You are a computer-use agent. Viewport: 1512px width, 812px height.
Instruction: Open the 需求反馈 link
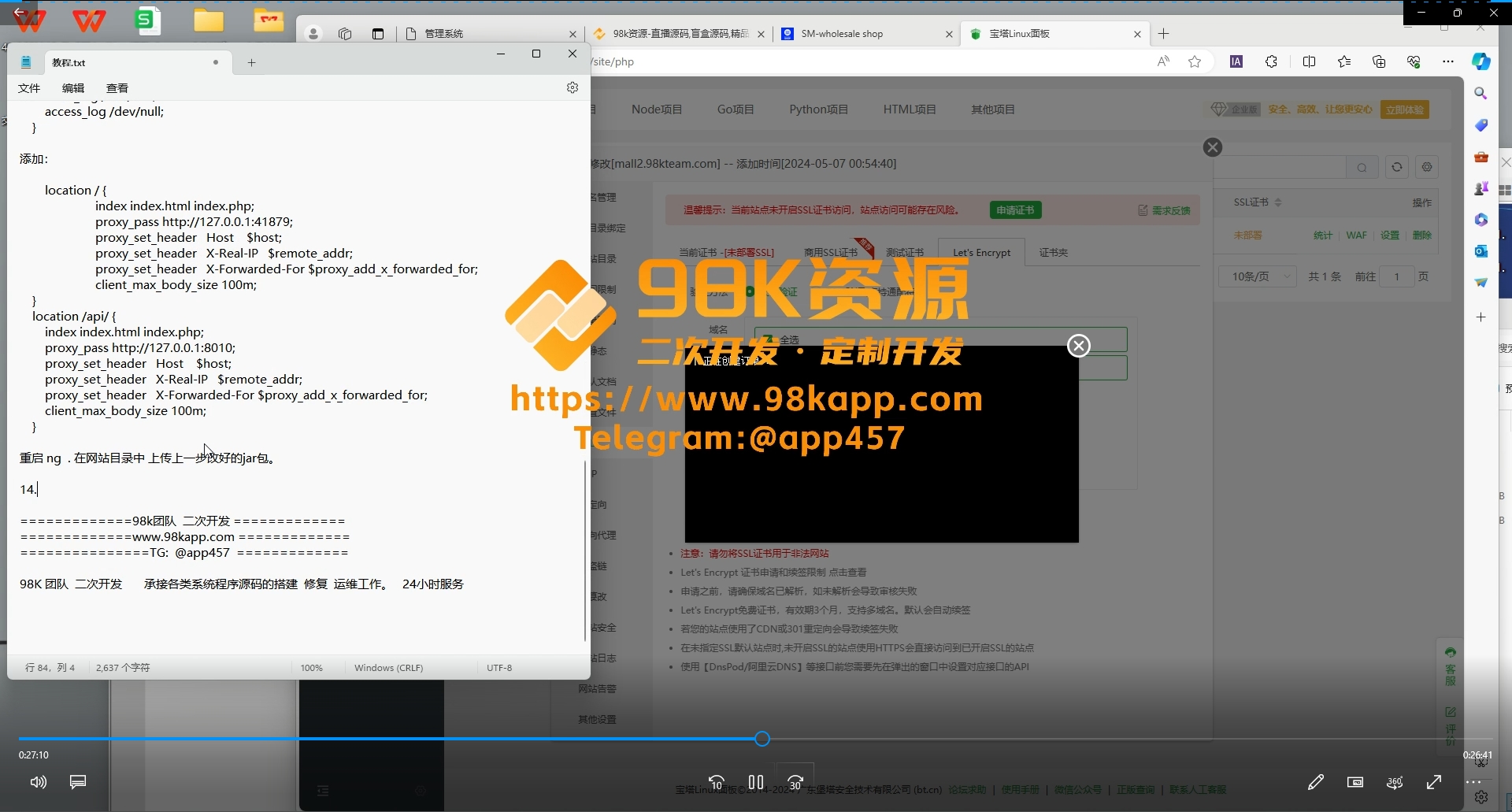click(x=1165, y=210)
